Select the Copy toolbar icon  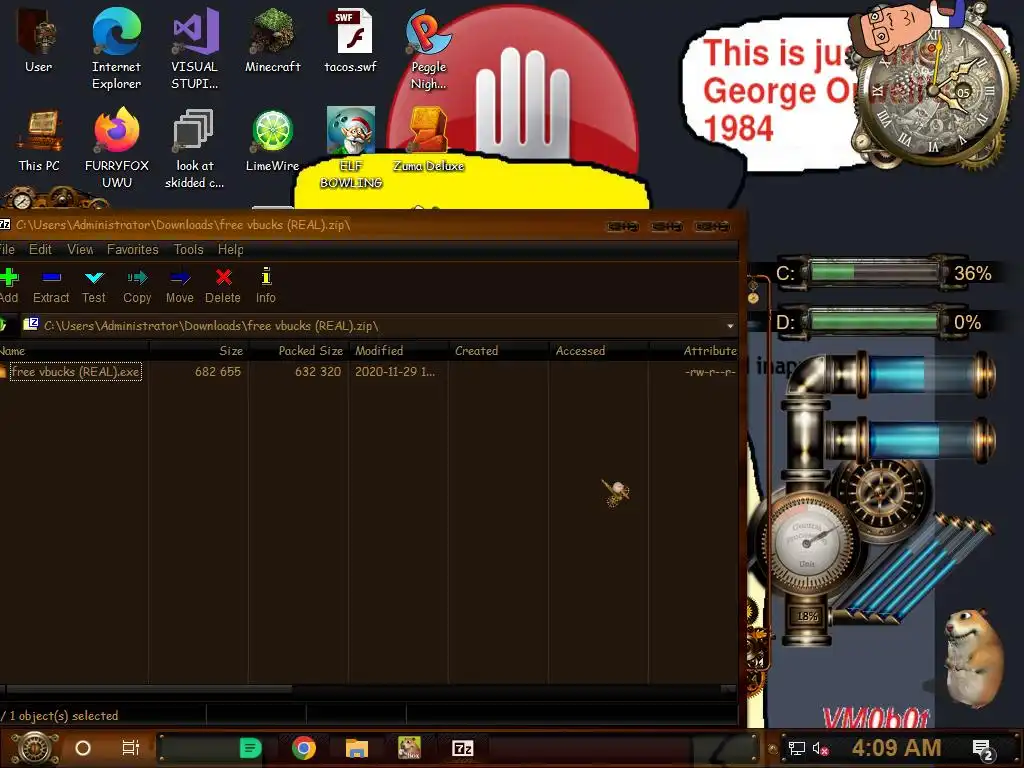point(137,285)
